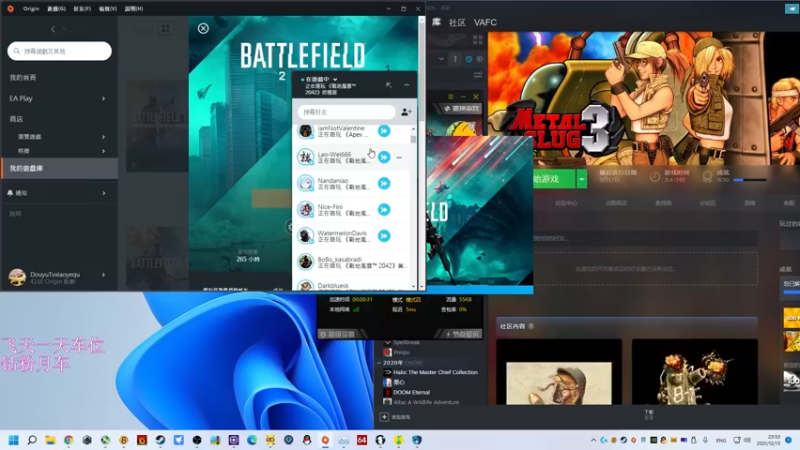
Task: Open the Origin menu in menu bar
Action: point(31,9)
